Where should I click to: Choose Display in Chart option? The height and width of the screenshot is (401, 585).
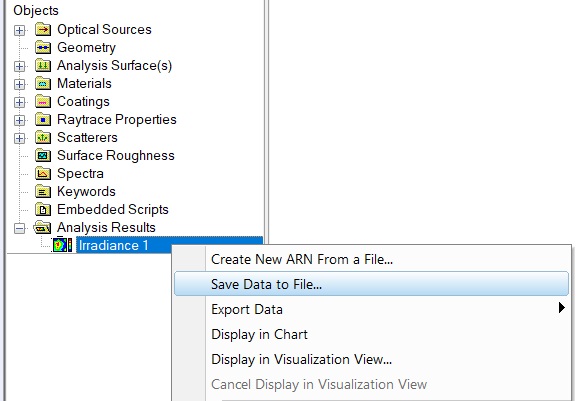coord(259,334)
